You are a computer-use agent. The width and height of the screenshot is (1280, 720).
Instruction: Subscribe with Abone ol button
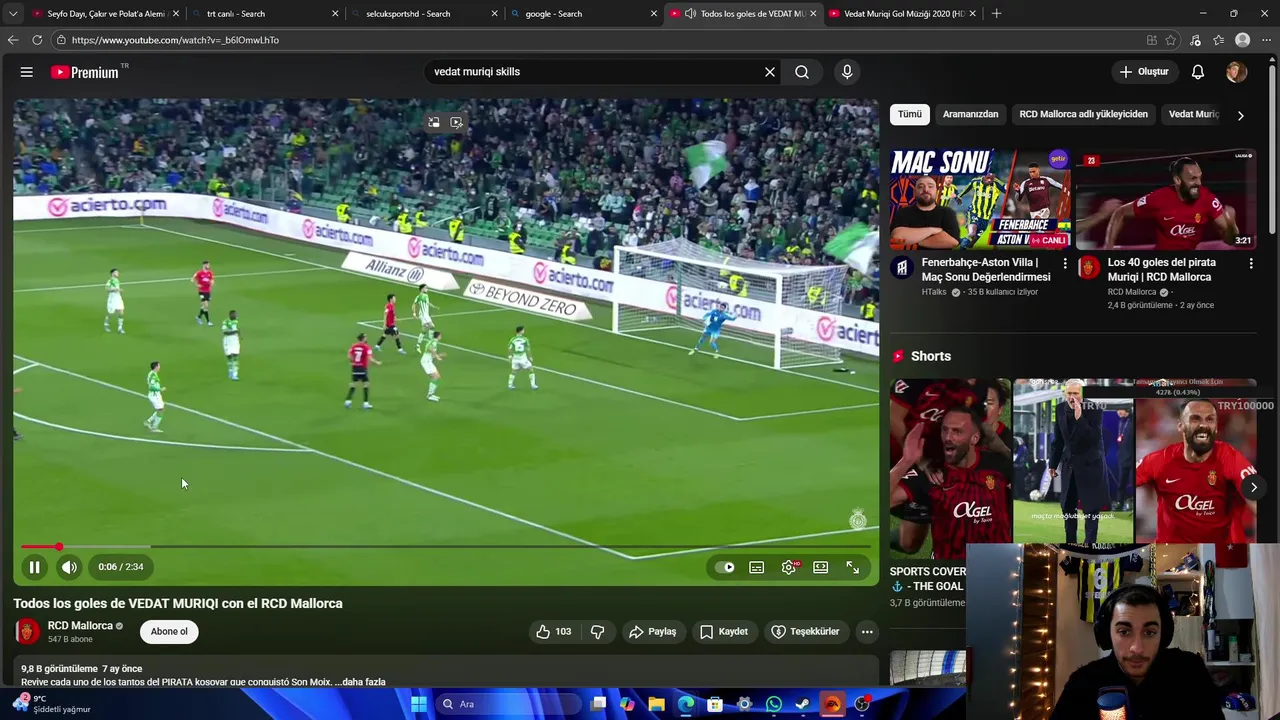(x=169, y=631)
